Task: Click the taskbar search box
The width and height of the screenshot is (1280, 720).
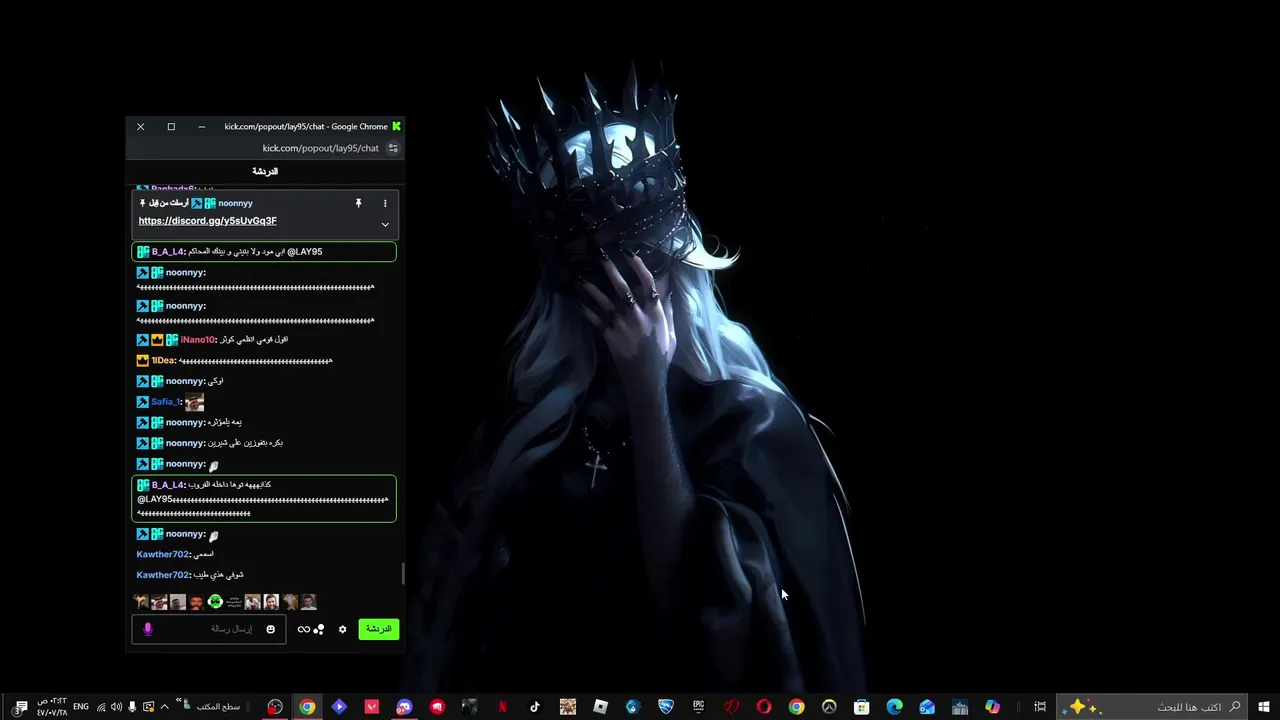Action: pyautogui.click(x=1151, y=707)
